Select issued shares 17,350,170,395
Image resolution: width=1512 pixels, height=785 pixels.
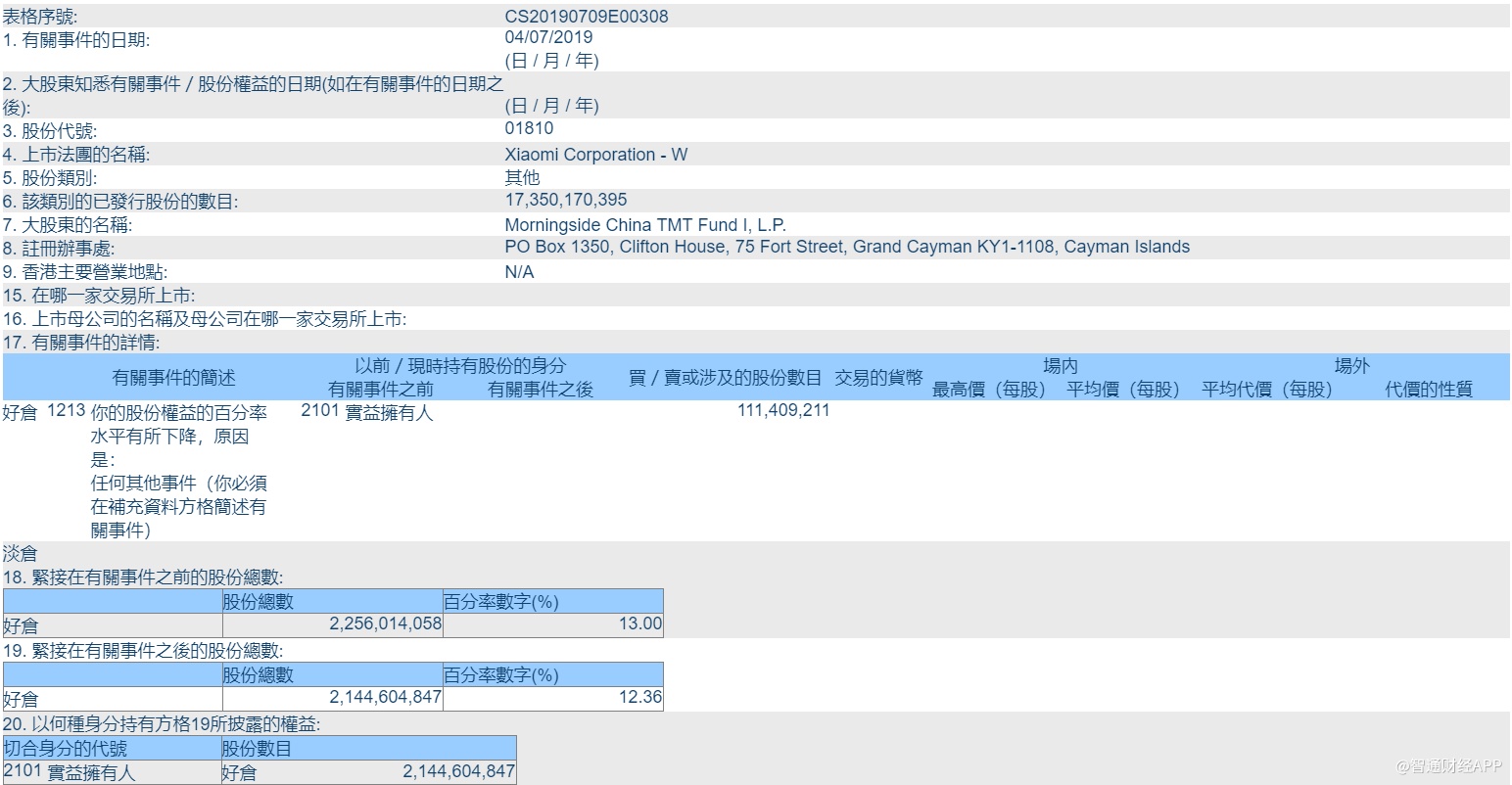[x=566, y=200]
